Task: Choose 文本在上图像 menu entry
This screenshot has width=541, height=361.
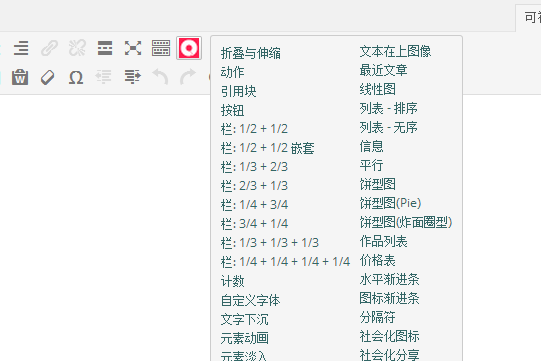Action: click(395, 51)
